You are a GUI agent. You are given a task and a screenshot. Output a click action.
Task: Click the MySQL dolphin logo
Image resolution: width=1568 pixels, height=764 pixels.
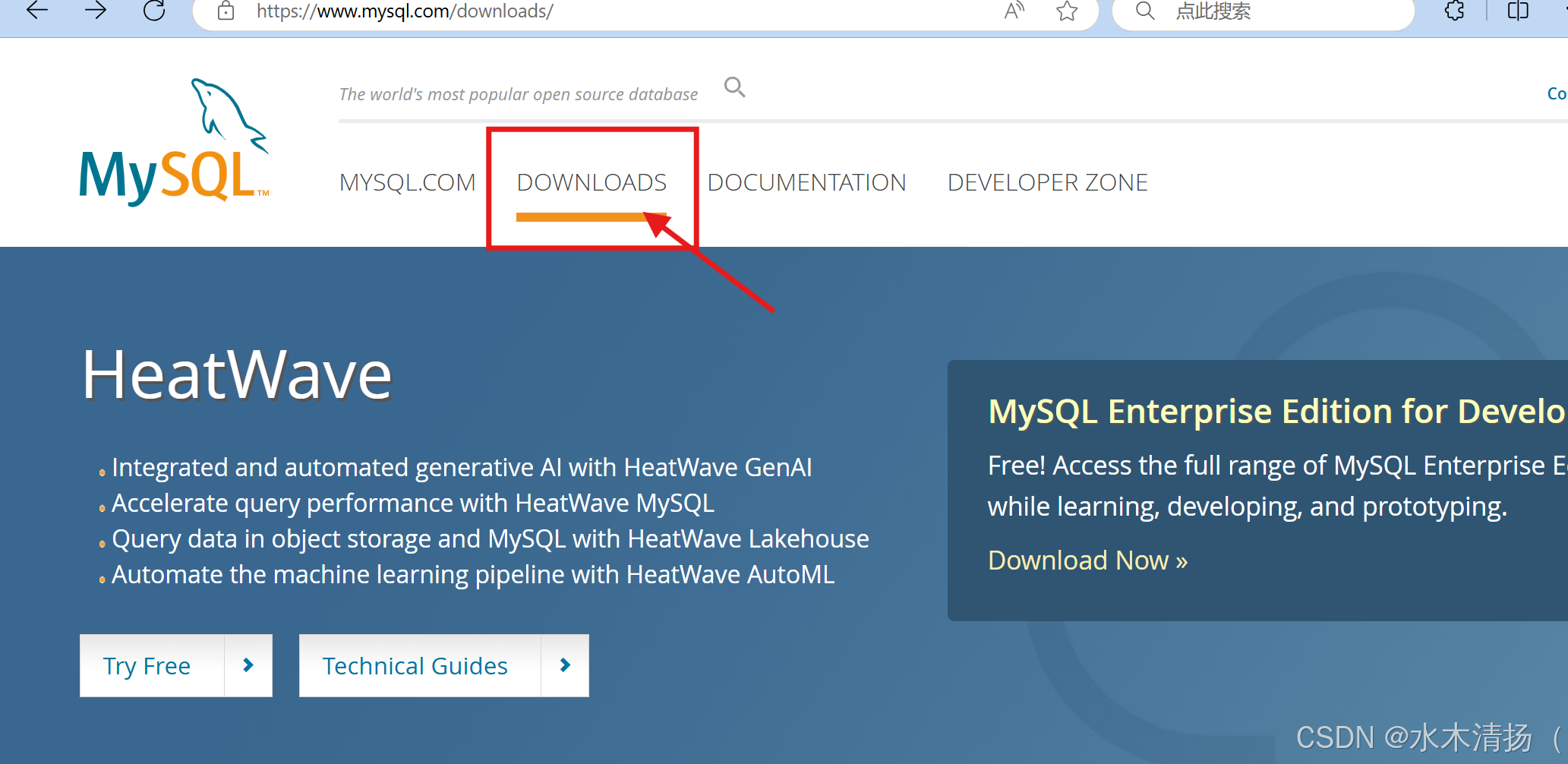pos(175,141)
